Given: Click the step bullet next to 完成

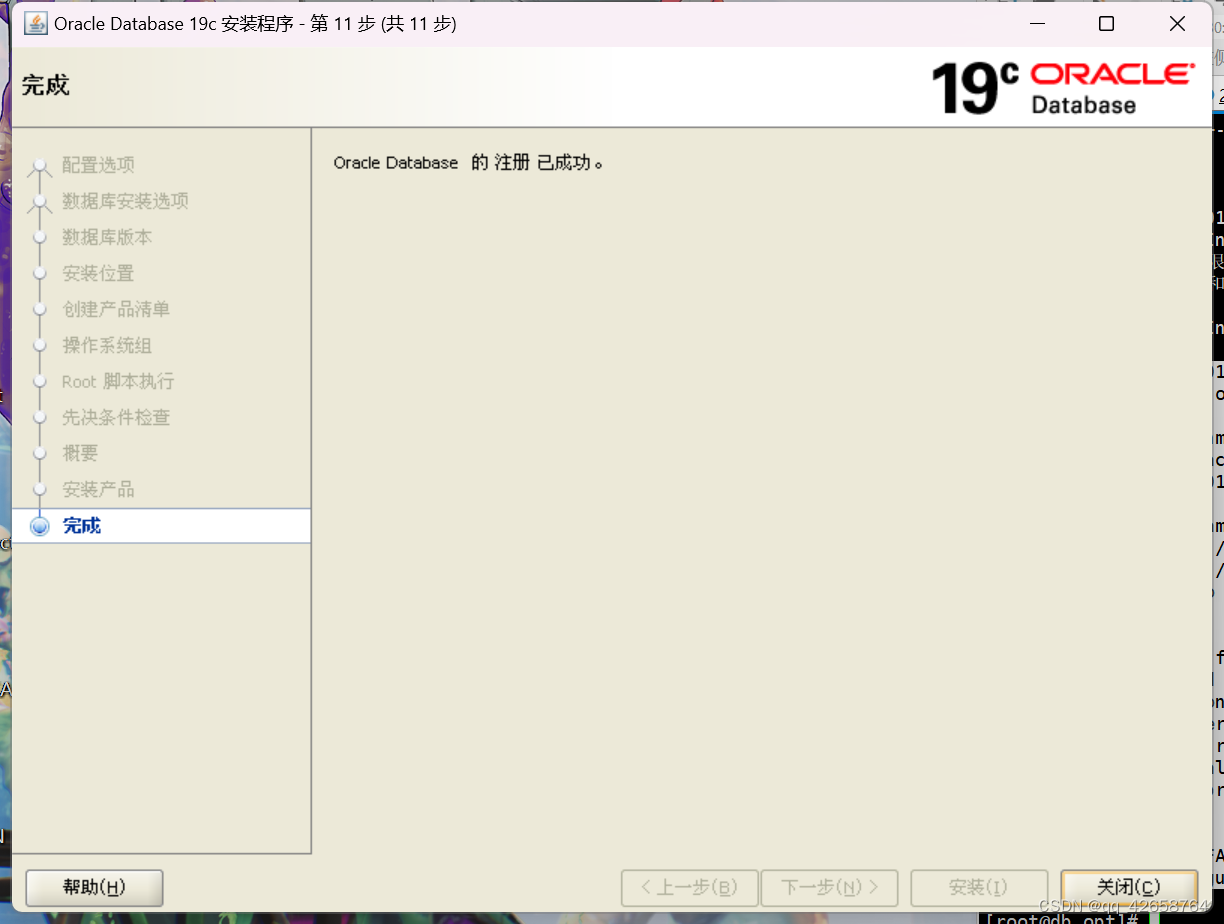Looking at the screenshot, I should pyautogui.click(x=40, y=526).
